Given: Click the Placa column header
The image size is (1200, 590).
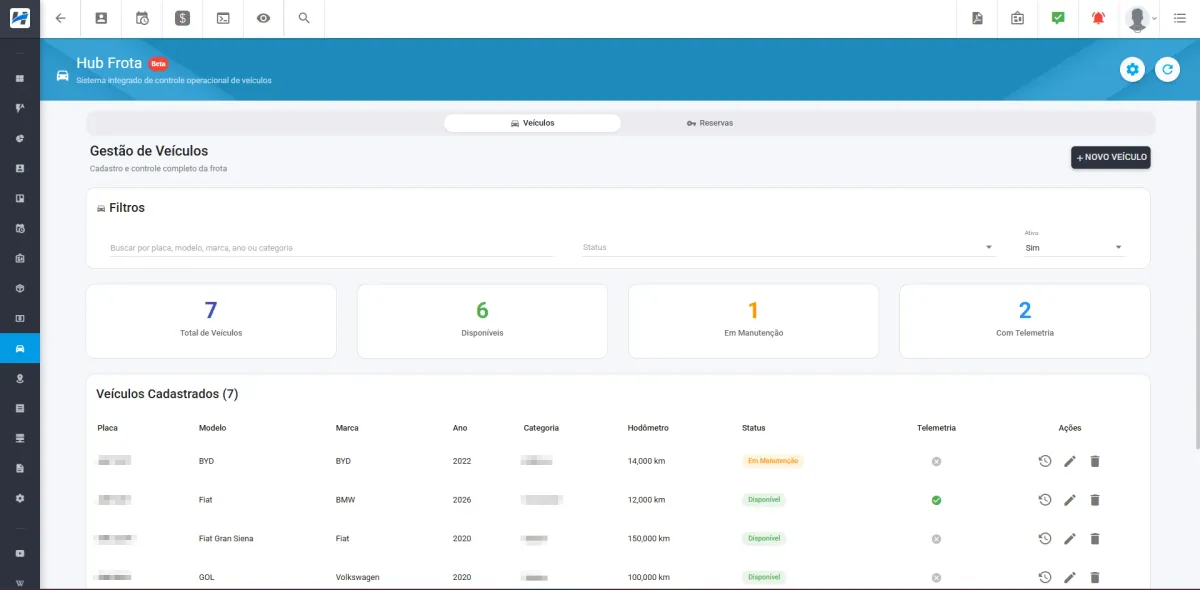Looking at the screenshot, I should point(107,428).
